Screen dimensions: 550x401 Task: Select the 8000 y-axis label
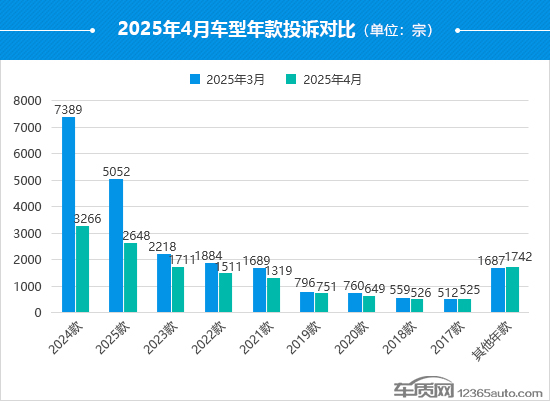[x=27, y=101]
